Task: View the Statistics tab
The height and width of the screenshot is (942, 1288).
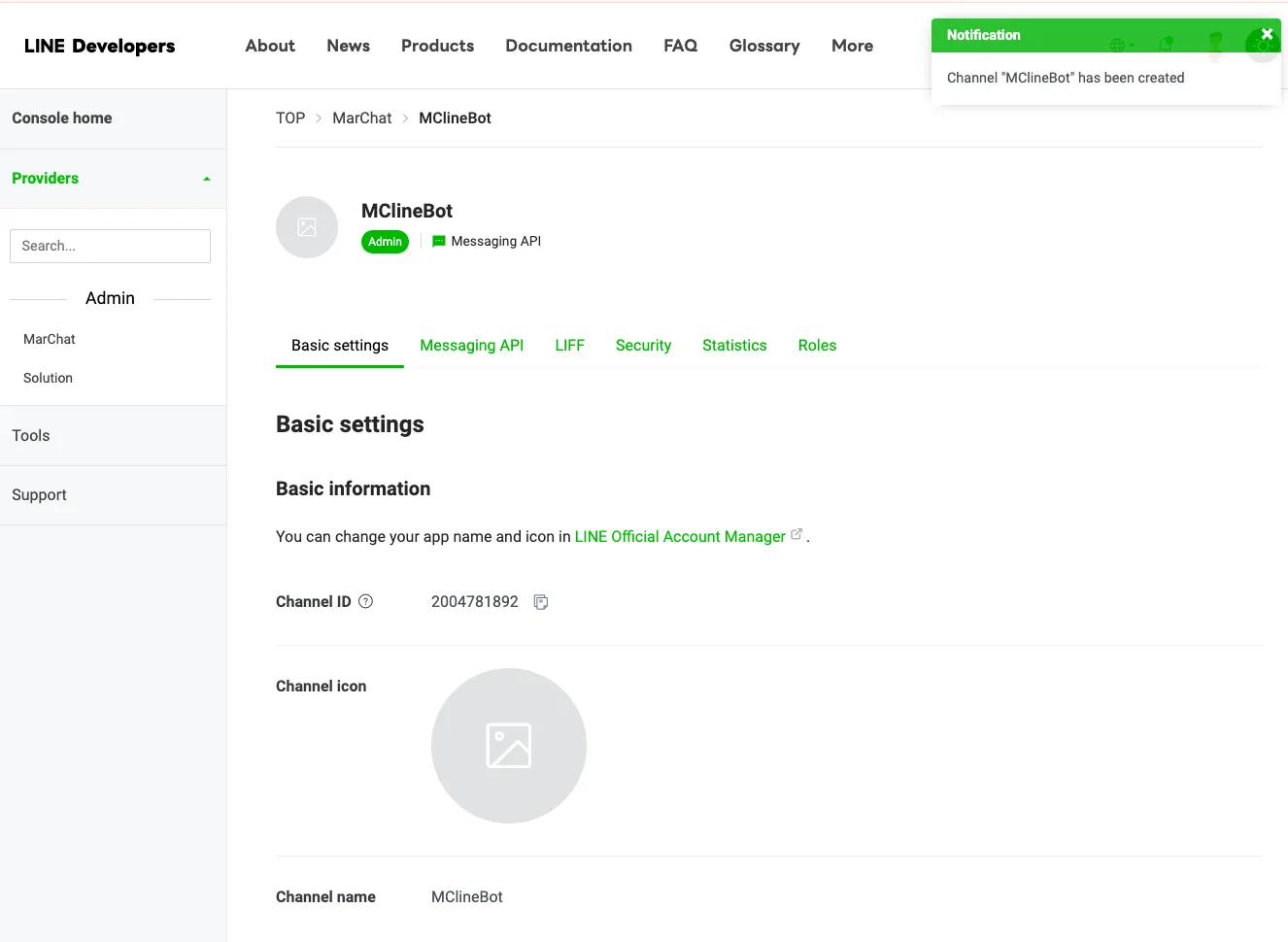Action: coord(734,346)
